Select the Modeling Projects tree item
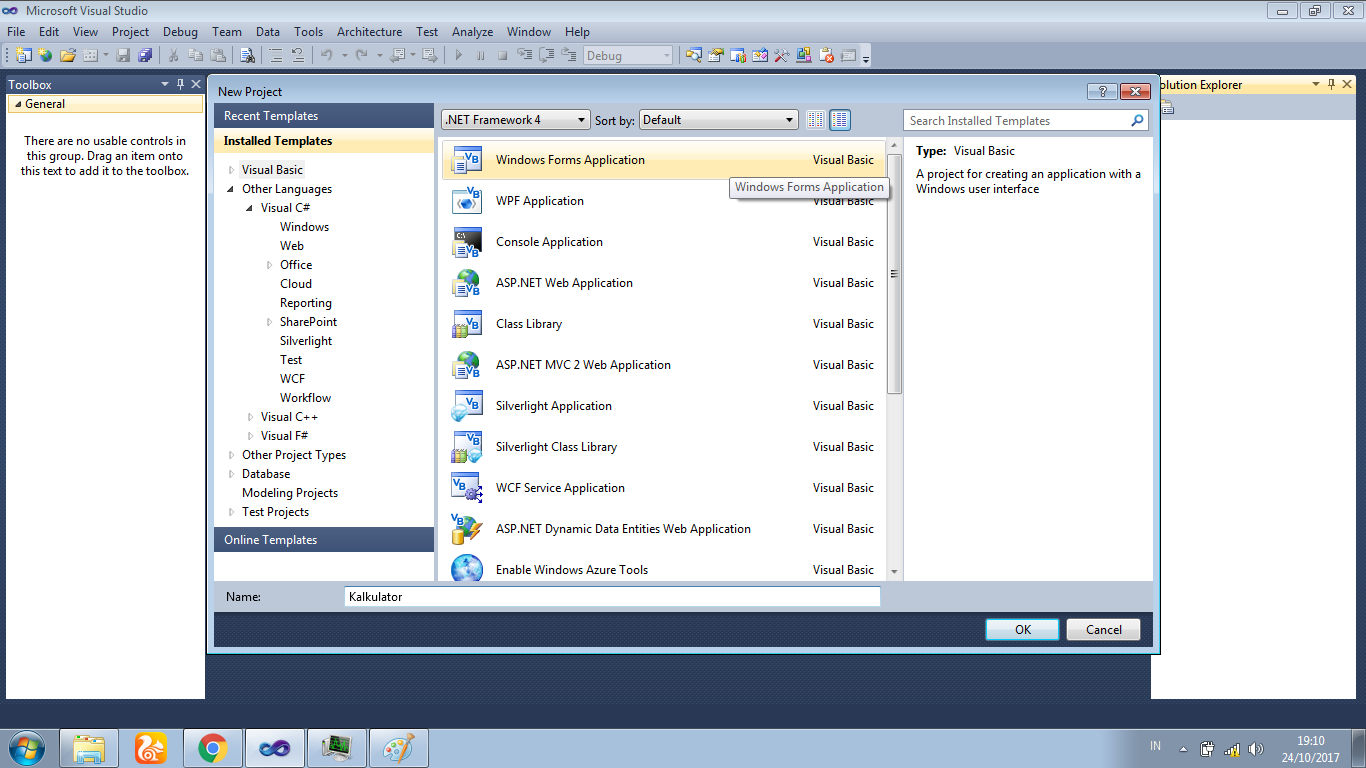1366x768 pixels. pos(290,493)
